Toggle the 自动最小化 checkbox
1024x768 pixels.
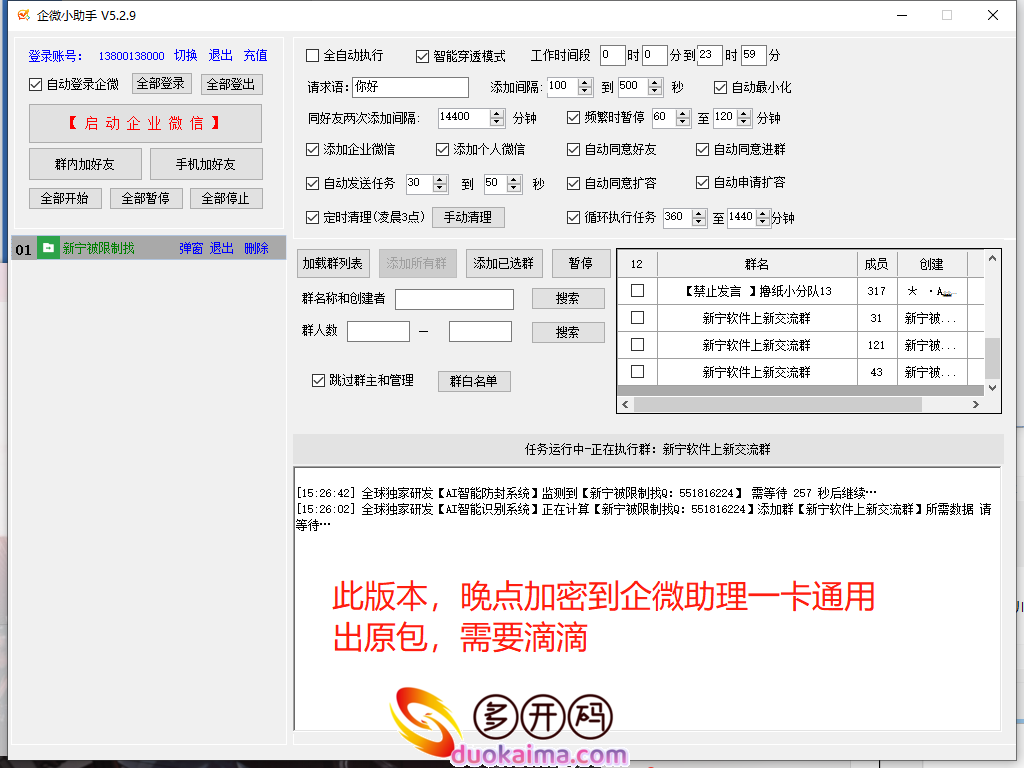click(x=719, y=87)
